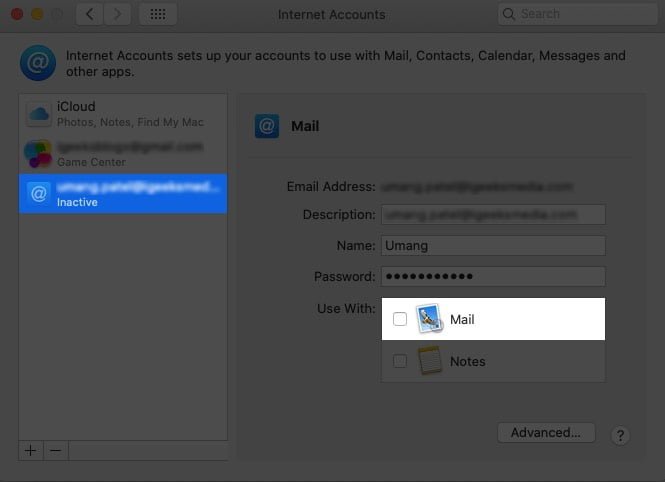Select the Inactive mail account row

[x=123, y=194]
